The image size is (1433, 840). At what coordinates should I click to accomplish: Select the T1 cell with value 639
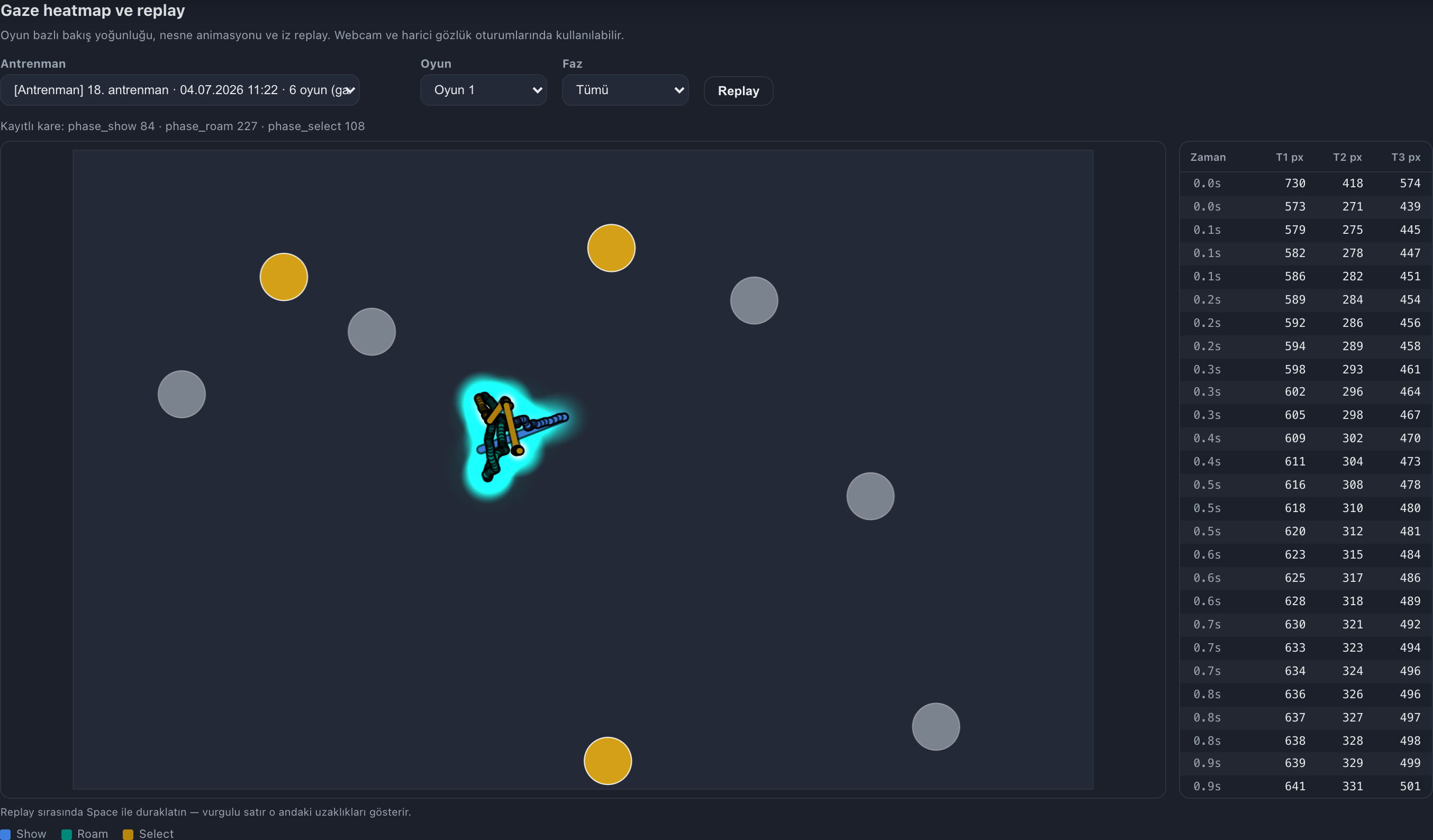(x=1295, y=763)
